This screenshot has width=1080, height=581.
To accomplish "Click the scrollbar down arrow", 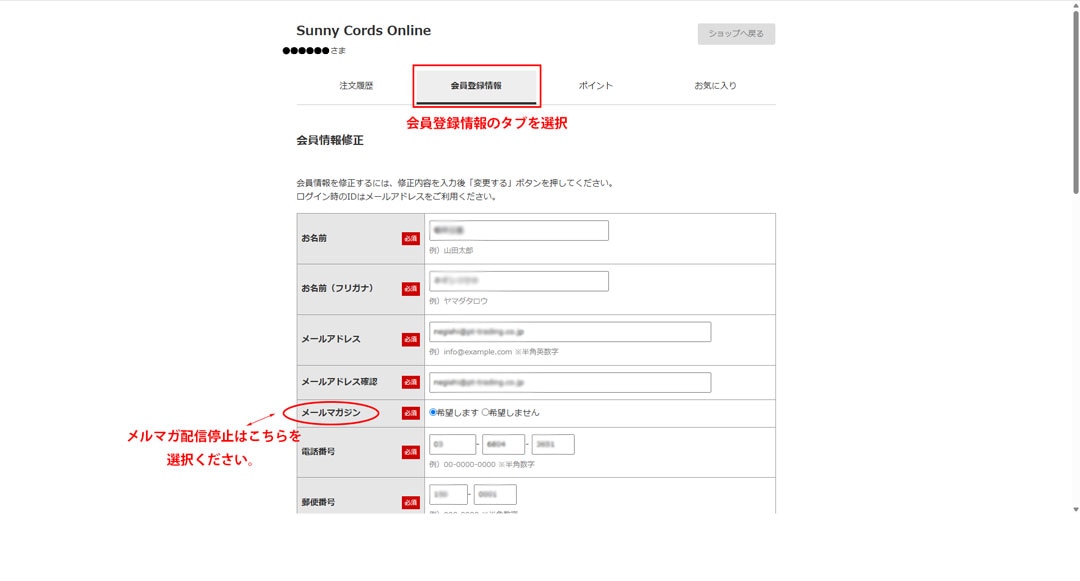I will click(1075, 509).
